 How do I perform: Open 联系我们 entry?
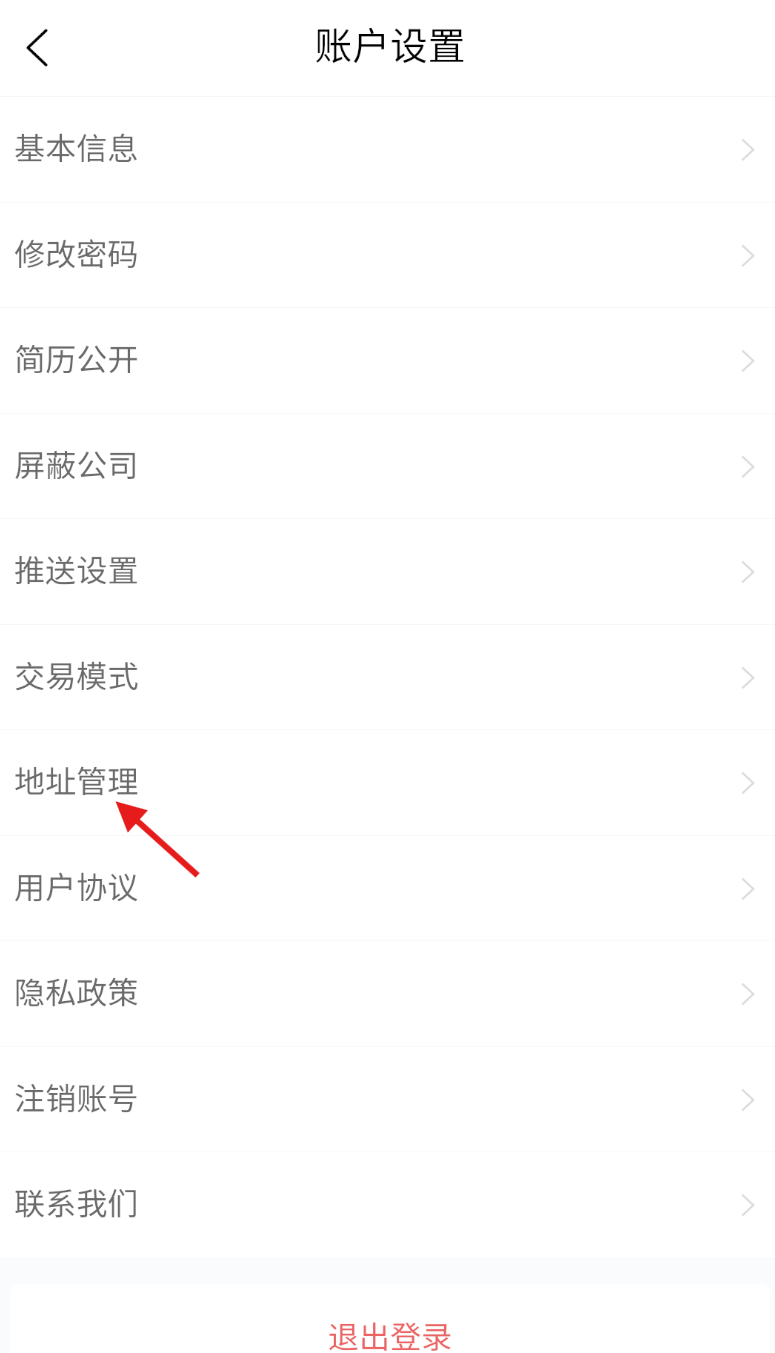click(387, 1205)
